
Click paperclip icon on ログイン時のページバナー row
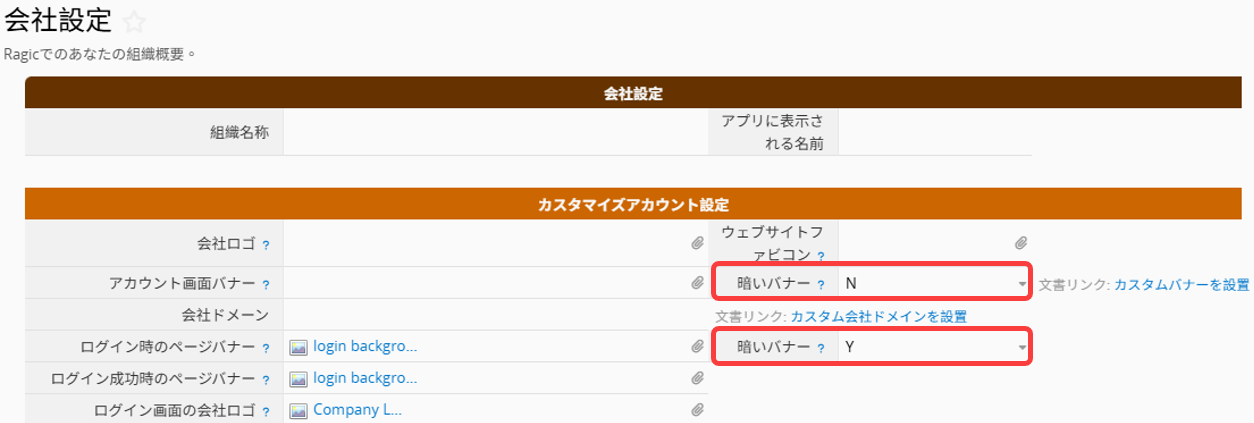point(698,347)
